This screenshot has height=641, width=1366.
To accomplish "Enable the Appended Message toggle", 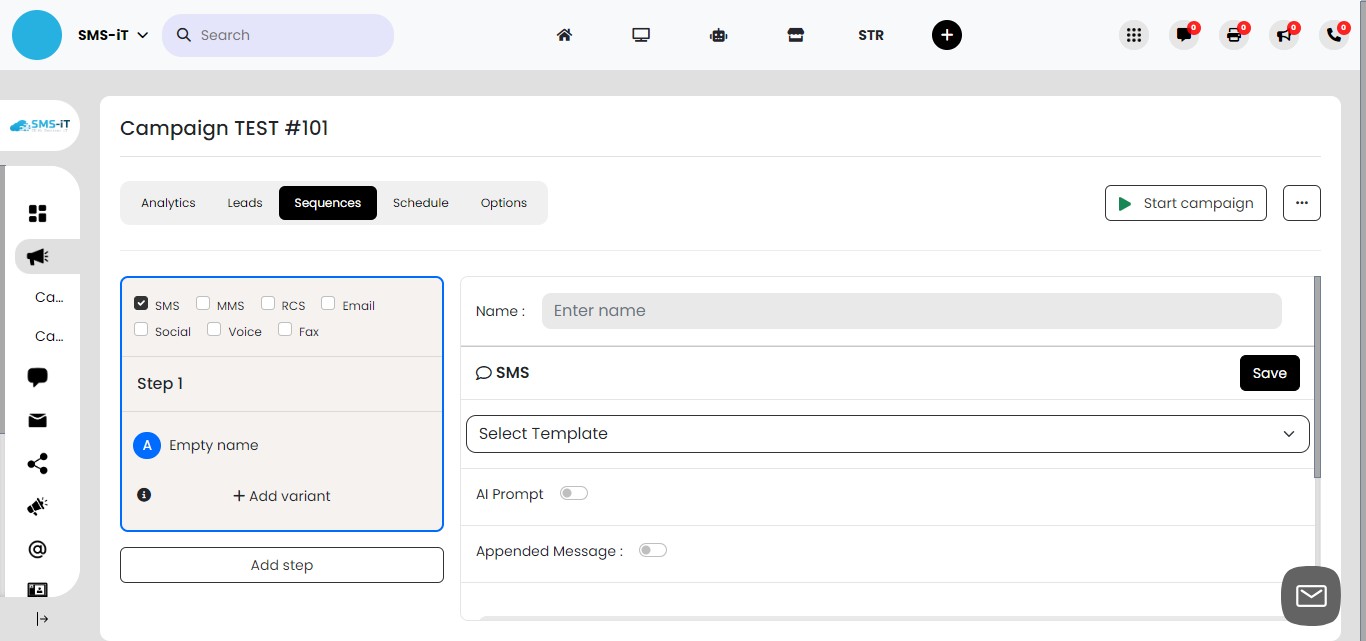I will point(653,550).
